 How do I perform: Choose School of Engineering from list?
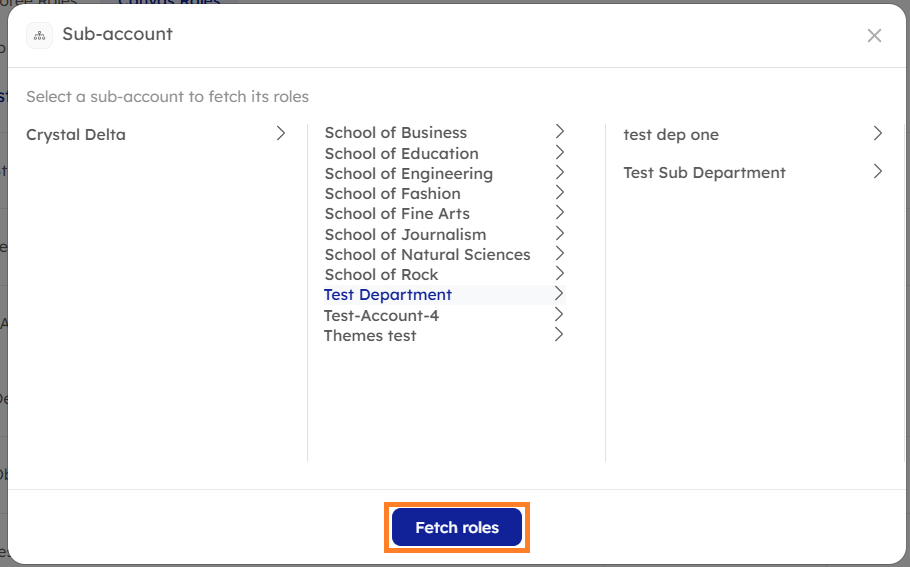tap(408, 174)
